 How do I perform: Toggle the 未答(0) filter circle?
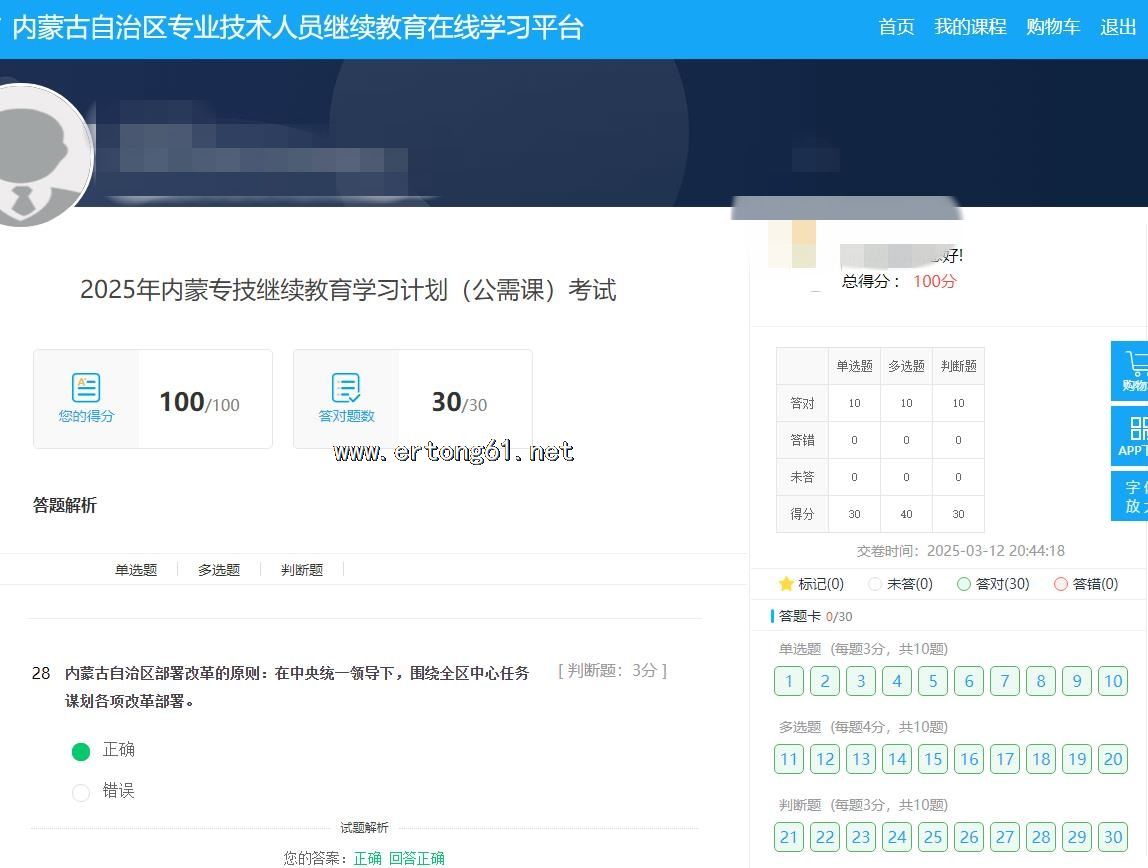[875, 584]
